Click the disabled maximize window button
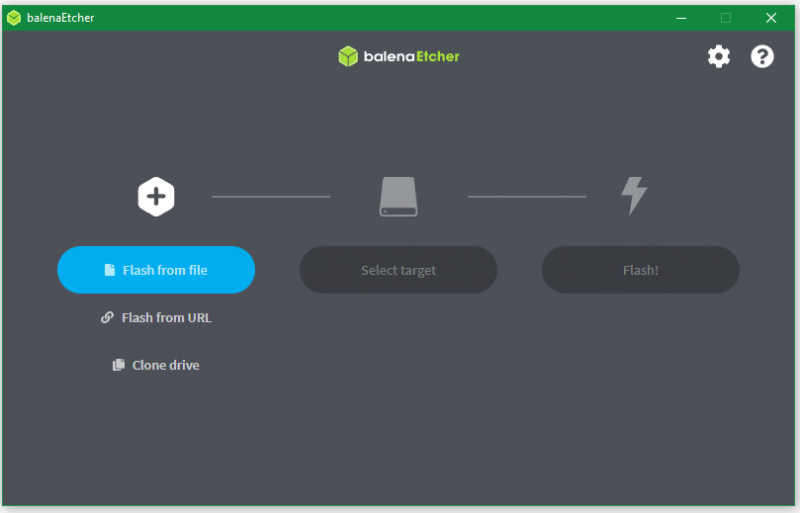 (726, 18)
